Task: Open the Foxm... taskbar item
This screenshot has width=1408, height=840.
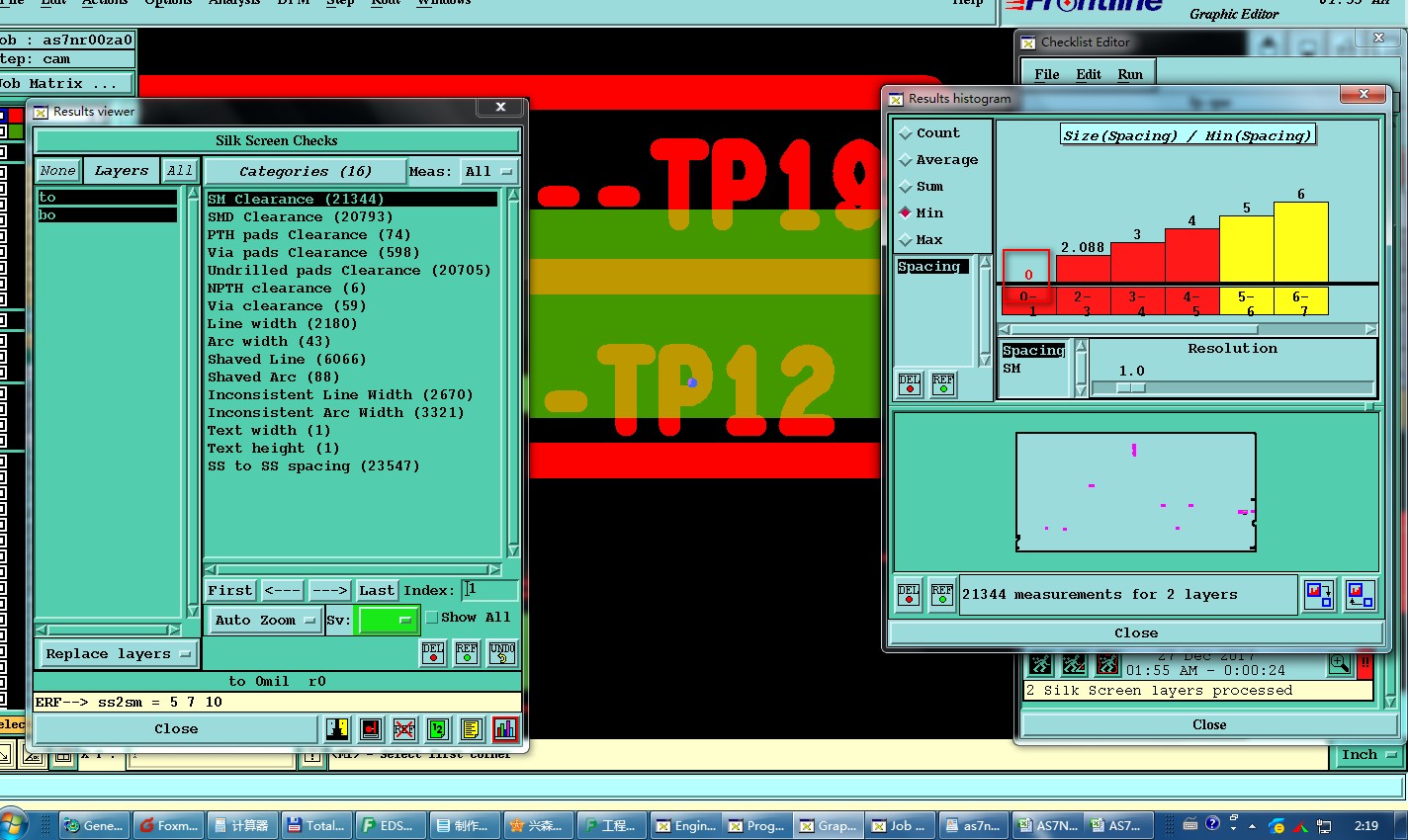Action: 169,825
